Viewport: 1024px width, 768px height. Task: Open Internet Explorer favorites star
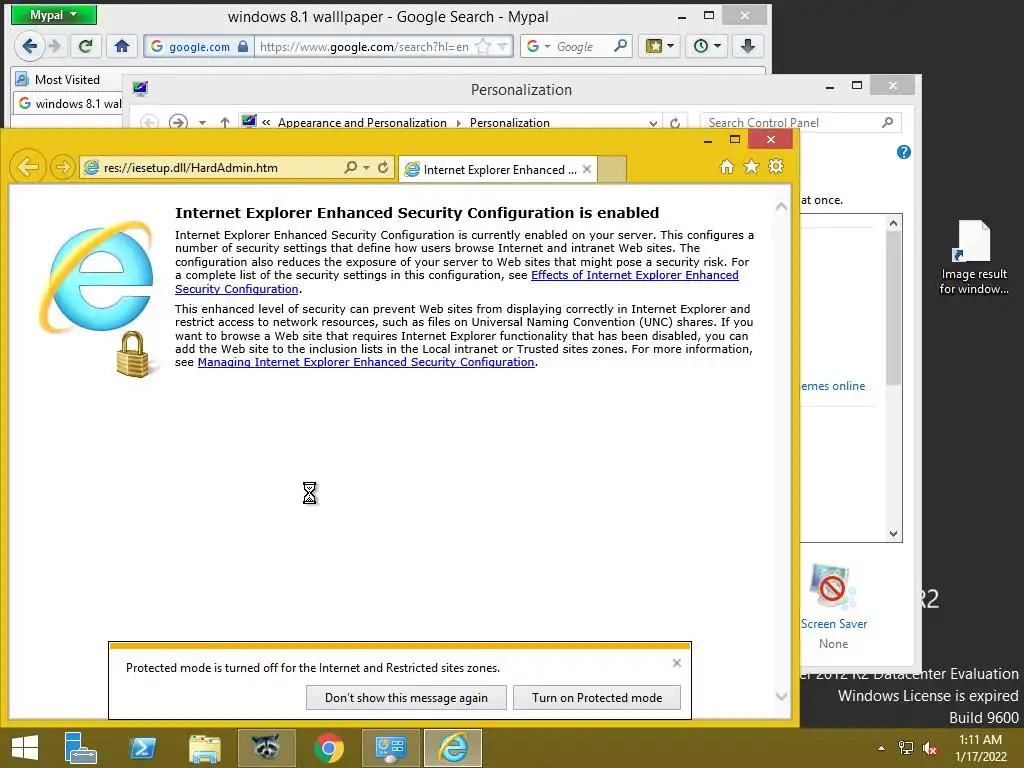[752, 167]
